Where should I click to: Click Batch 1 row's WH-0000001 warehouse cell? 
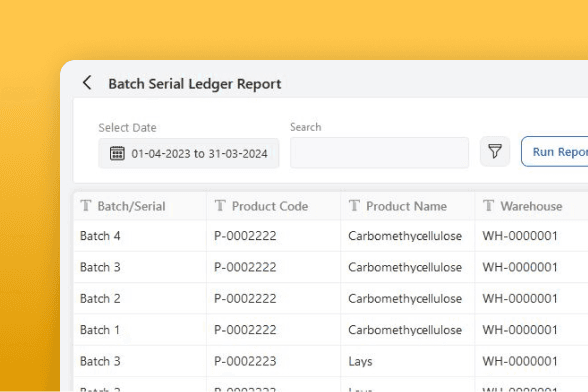[x=520, y=330]
